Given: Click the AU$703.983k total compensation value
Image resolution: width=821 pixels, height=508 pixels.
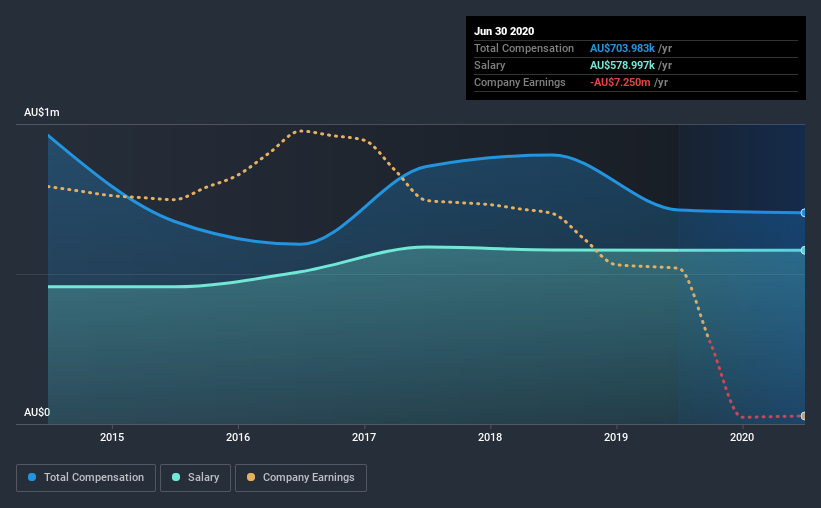Looking at the screenshot, I should [x=623, y=48].
